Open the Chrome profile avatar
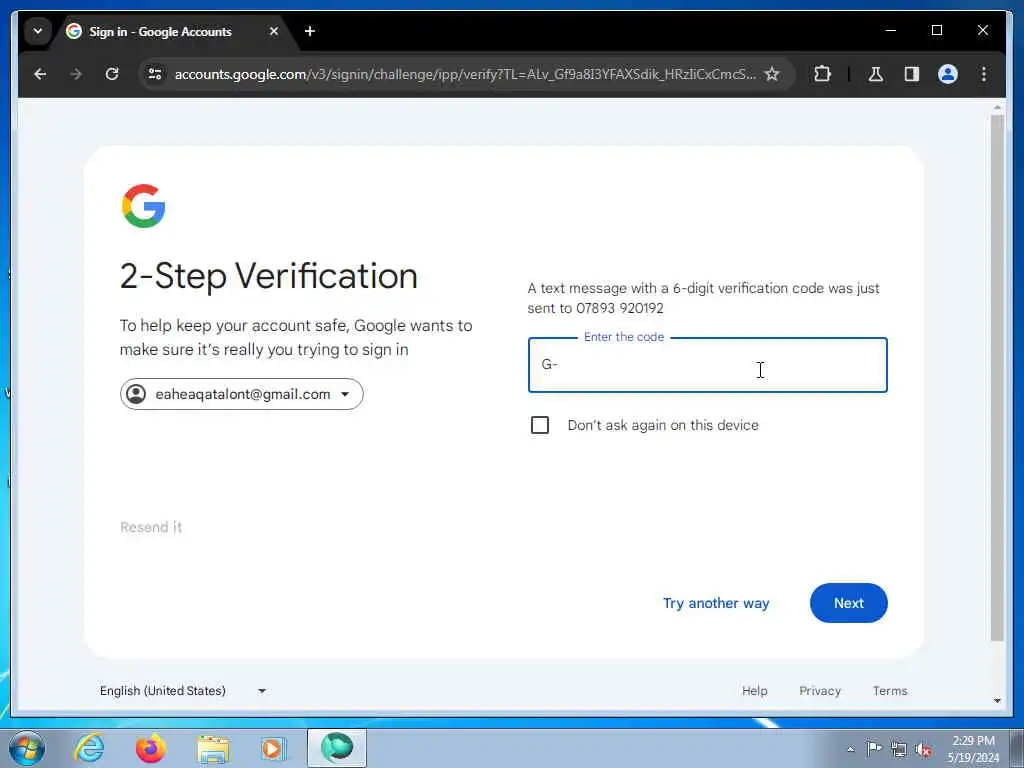The height and width of the screenshot is (768, 1024). click(948, 74)
